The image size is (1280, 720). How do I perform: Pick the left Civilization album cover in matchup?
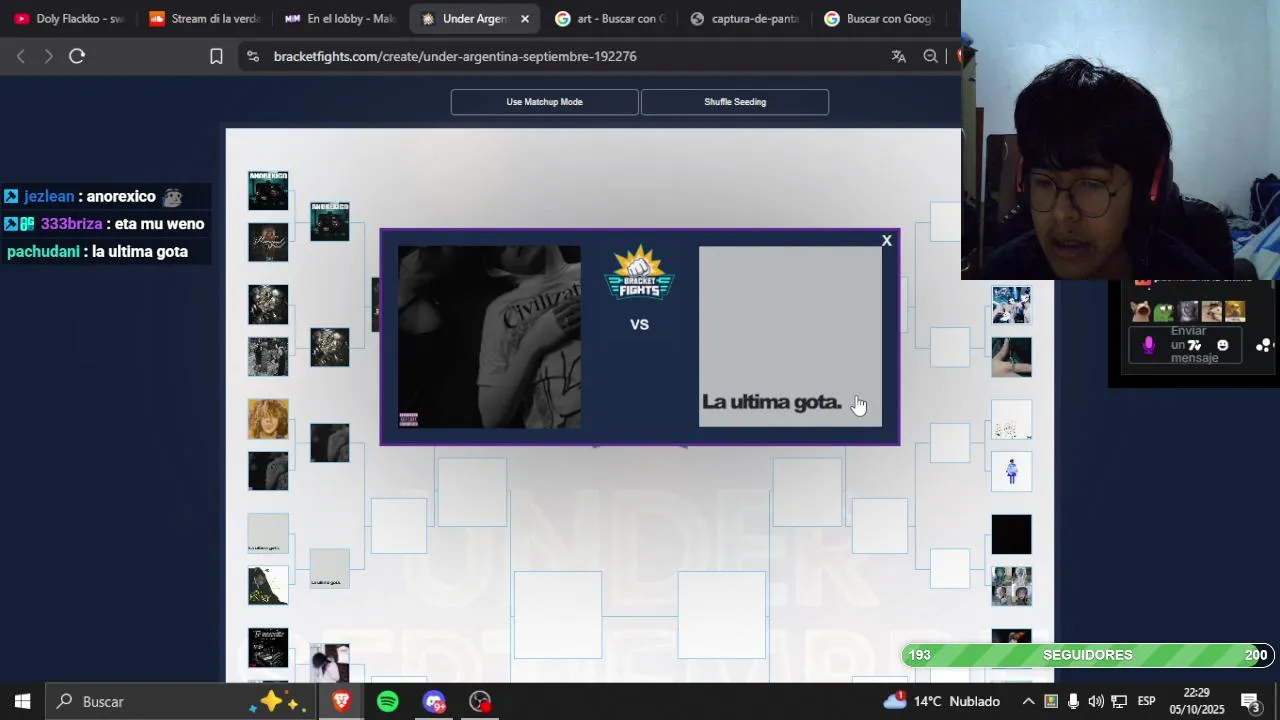(x=489, y=337)
